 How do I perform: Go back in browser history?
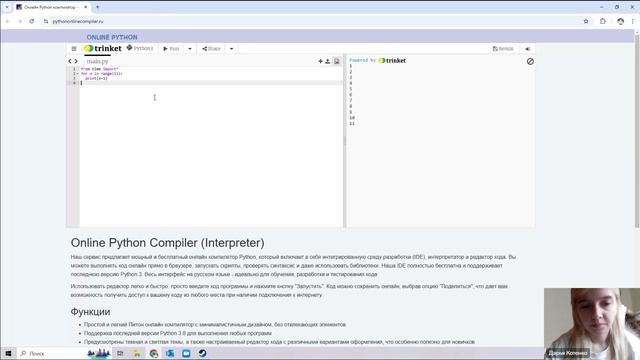point(8,21)
